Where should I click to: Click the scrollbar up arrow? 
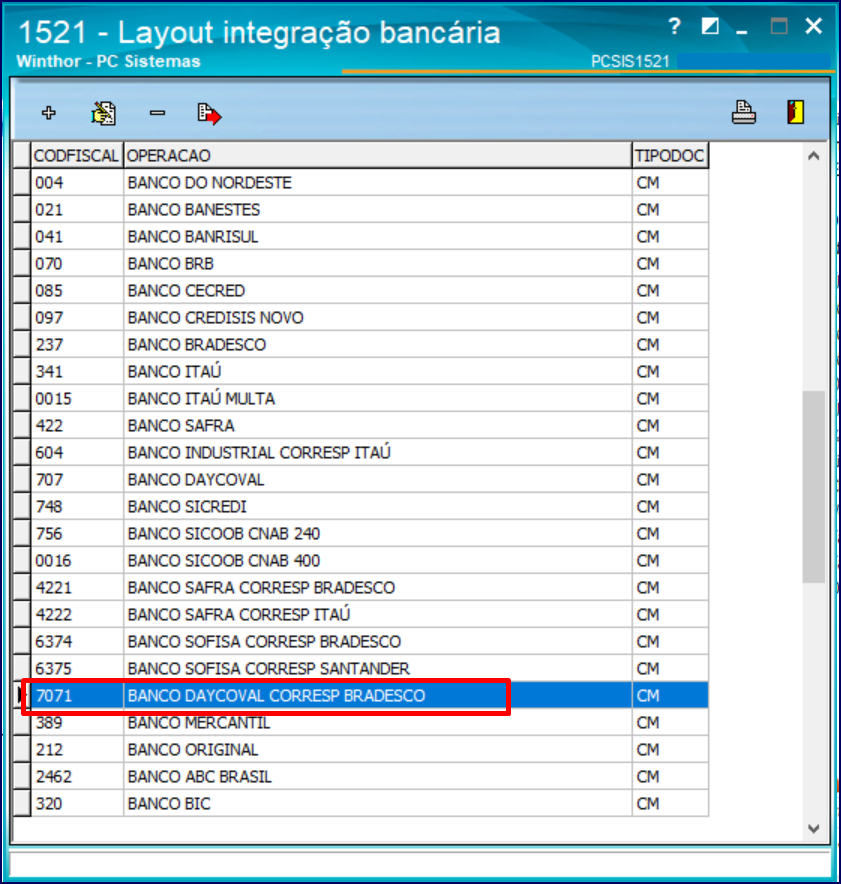click(x=813, y=156)
